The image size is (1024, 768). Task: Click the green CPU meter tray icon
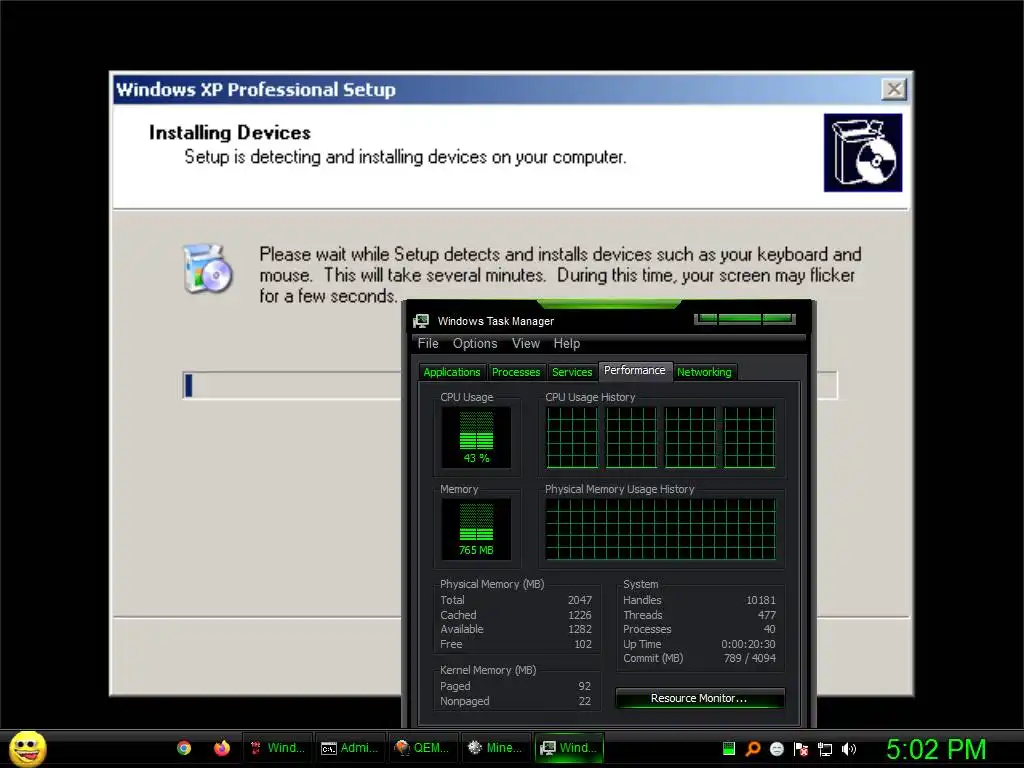tap(729, 748)
